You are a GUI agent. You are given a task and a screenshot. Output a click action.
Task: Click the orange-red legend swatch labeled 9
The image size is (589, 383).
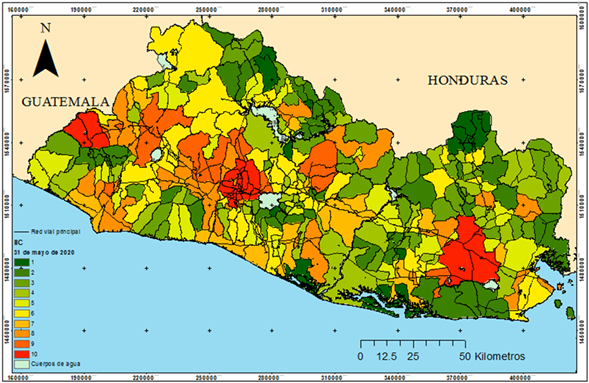click(x=22, y=344)
